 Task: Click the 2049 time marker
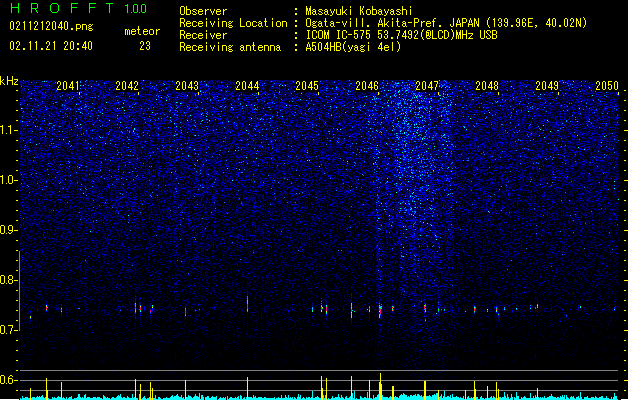[x=547, y=86]
